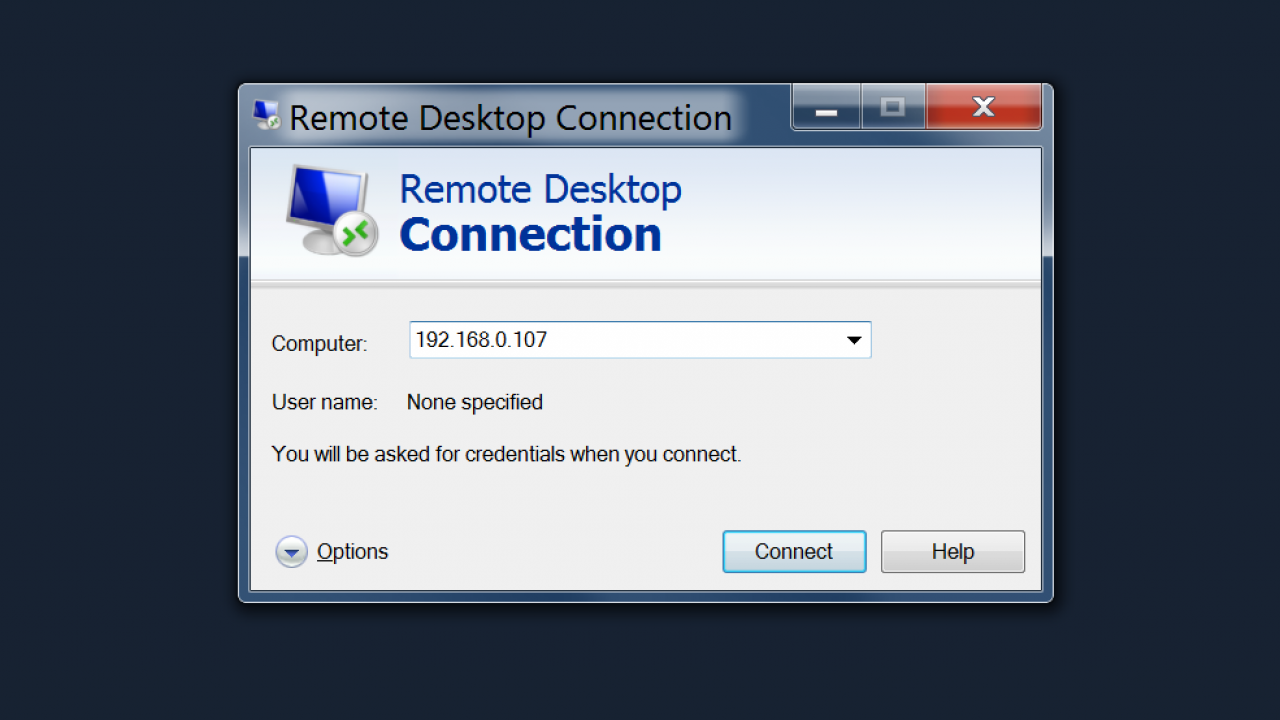Click the large monitor logo in banner
The height and width of the screenshot is (720, 1280).
point(332,211)
